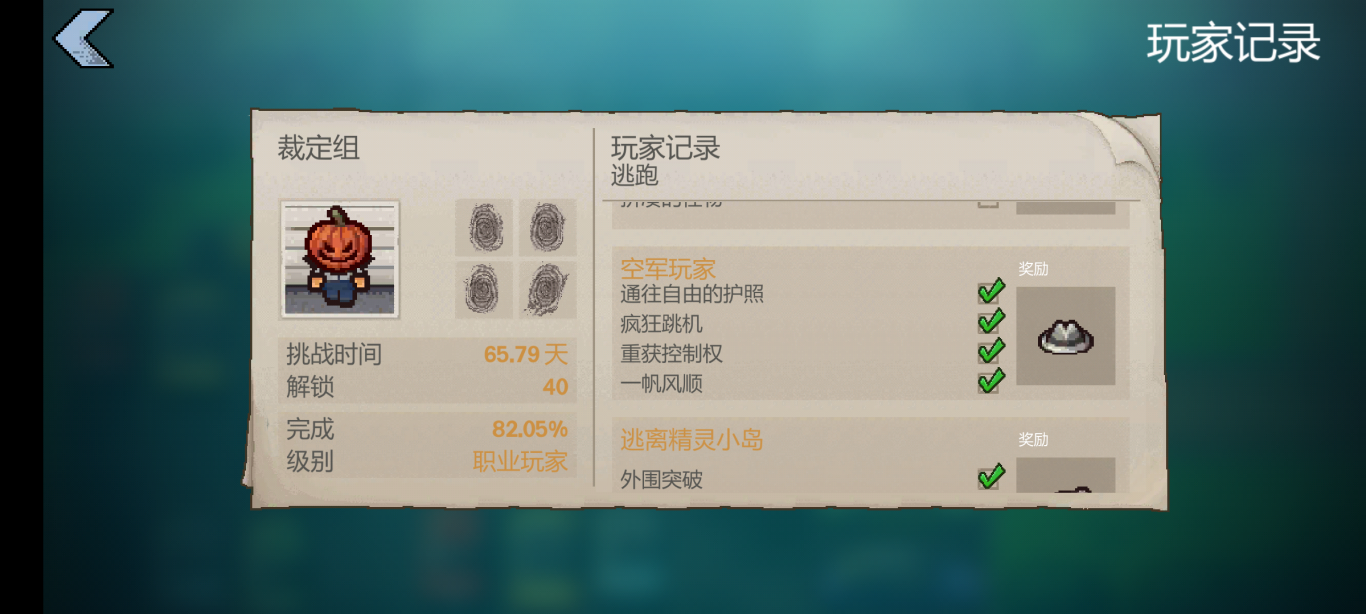
Task: Toggle the 疯狂跳机 checkmark
Action: (x=990, y=322)
